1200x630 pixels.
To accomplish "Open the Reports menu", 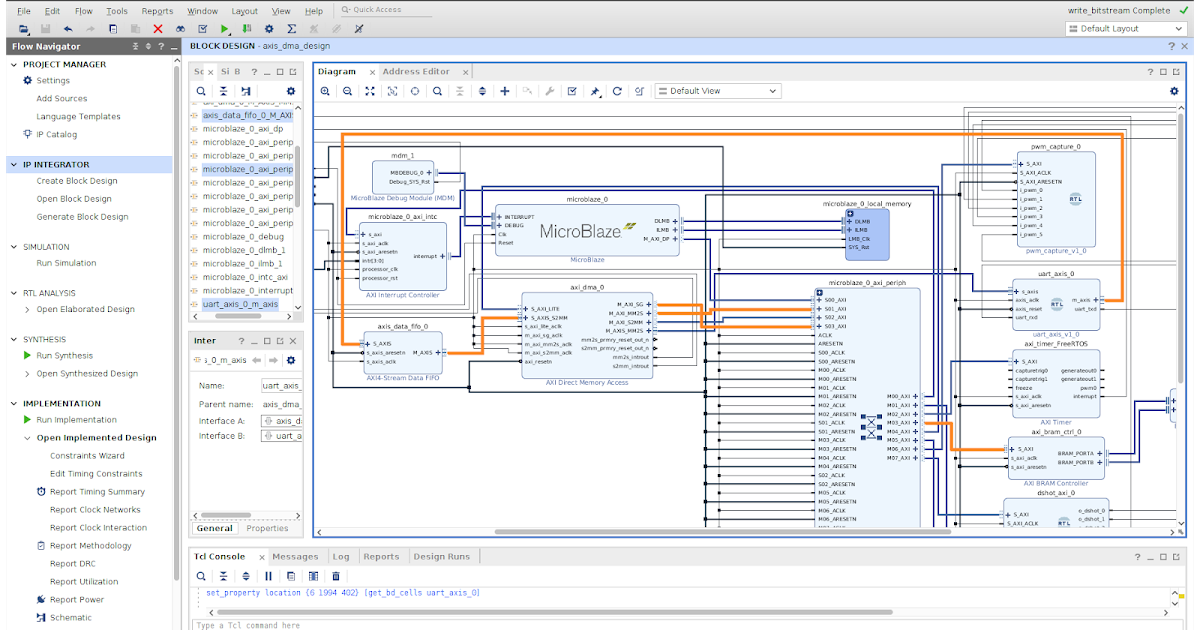I will pyautogui.click(x=157, y=10).
